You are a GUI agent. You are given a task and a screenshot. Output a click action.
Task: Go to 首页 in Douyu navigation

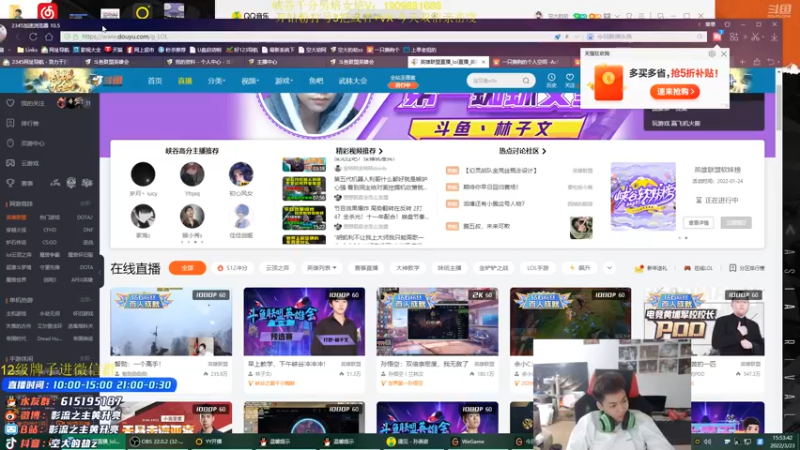pos(155,81)
